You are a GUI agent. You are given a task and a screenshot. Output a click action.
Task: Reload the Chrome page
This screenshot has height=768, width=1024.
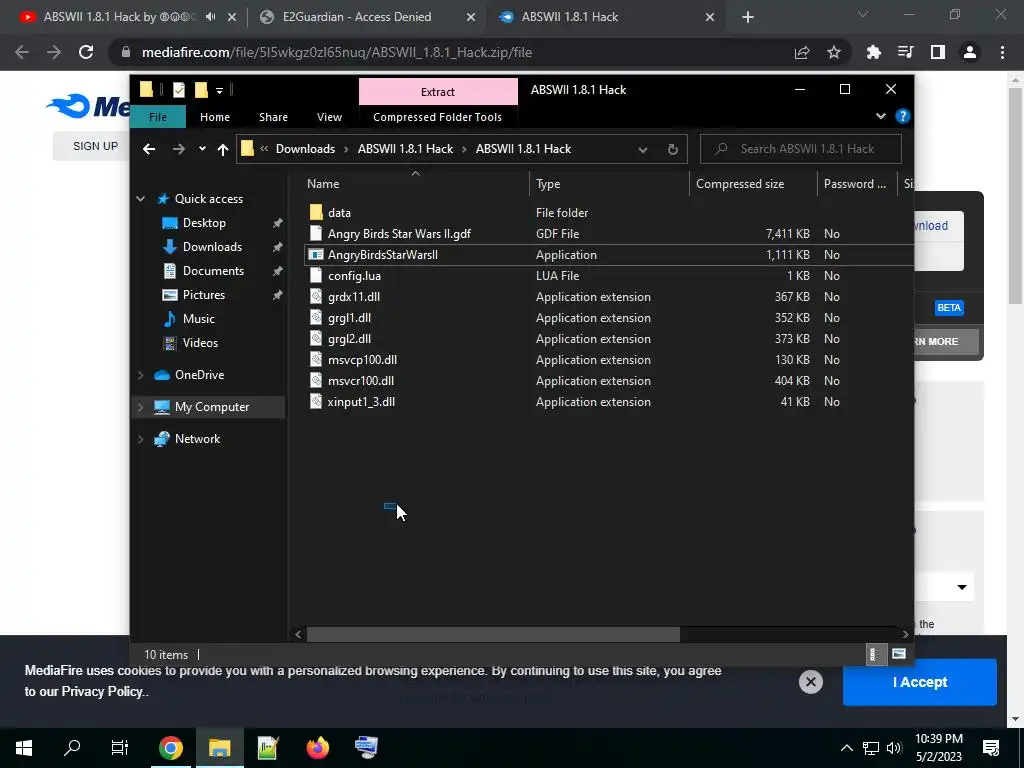coord(86,52)
